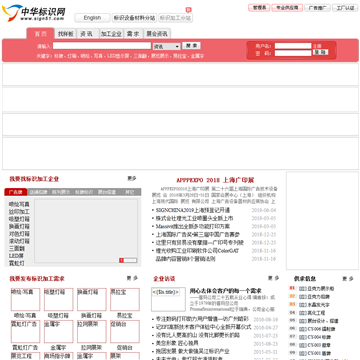Open supply item numbered 05
Screen dimensions: 360x360
pyautogui.click(x=319, y=321)
